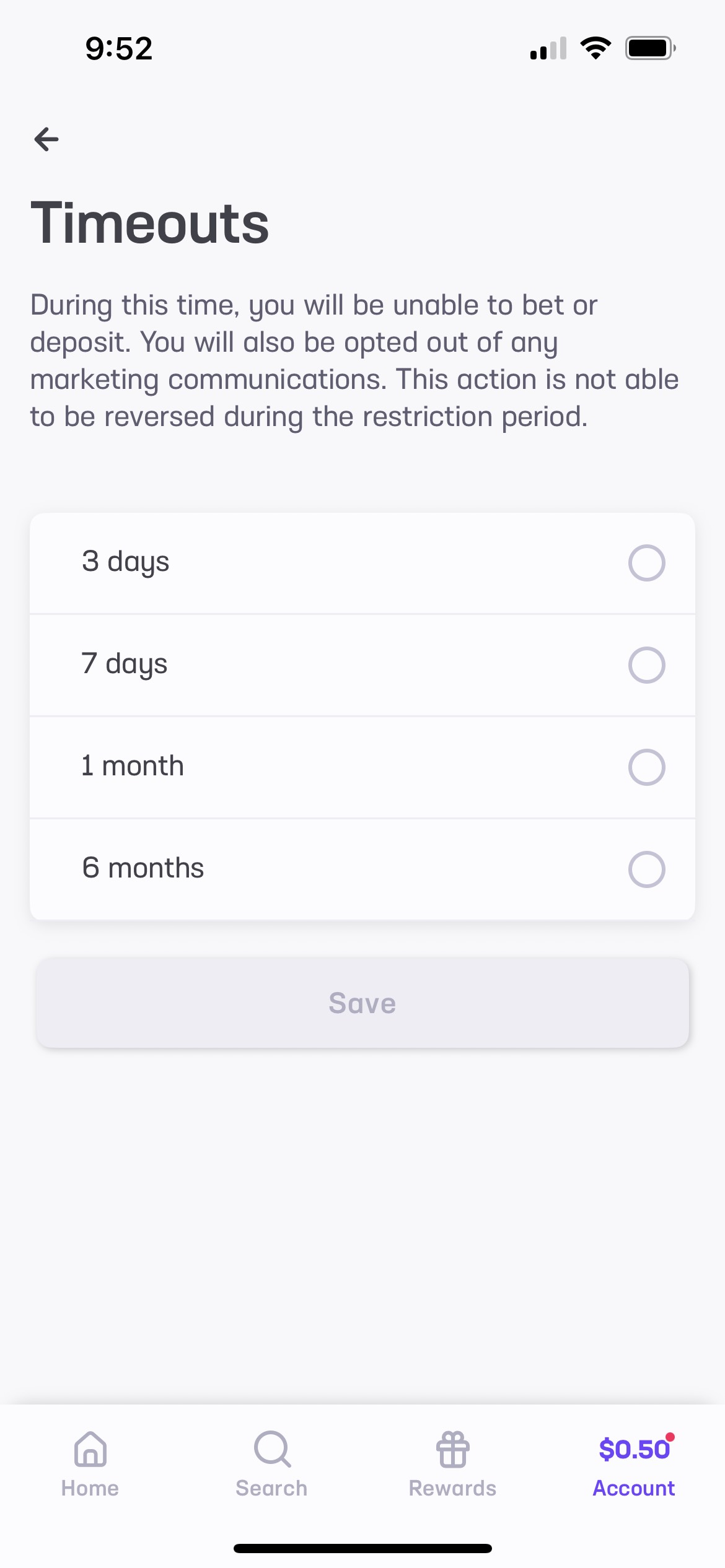Choose the 6 months radio button
This screenshot has width=725, height=1568.
(646, 869)
